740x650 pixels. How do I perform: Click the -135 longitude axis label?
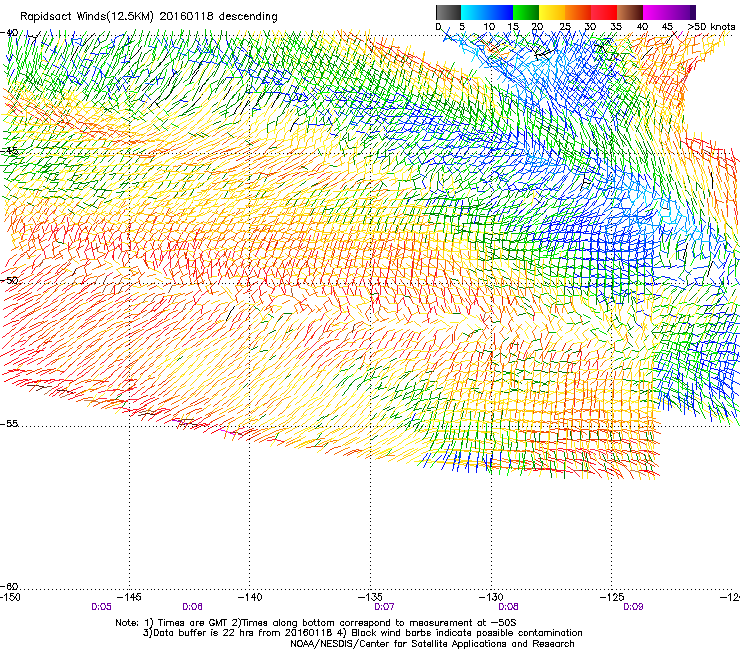[x=370, y=597]
